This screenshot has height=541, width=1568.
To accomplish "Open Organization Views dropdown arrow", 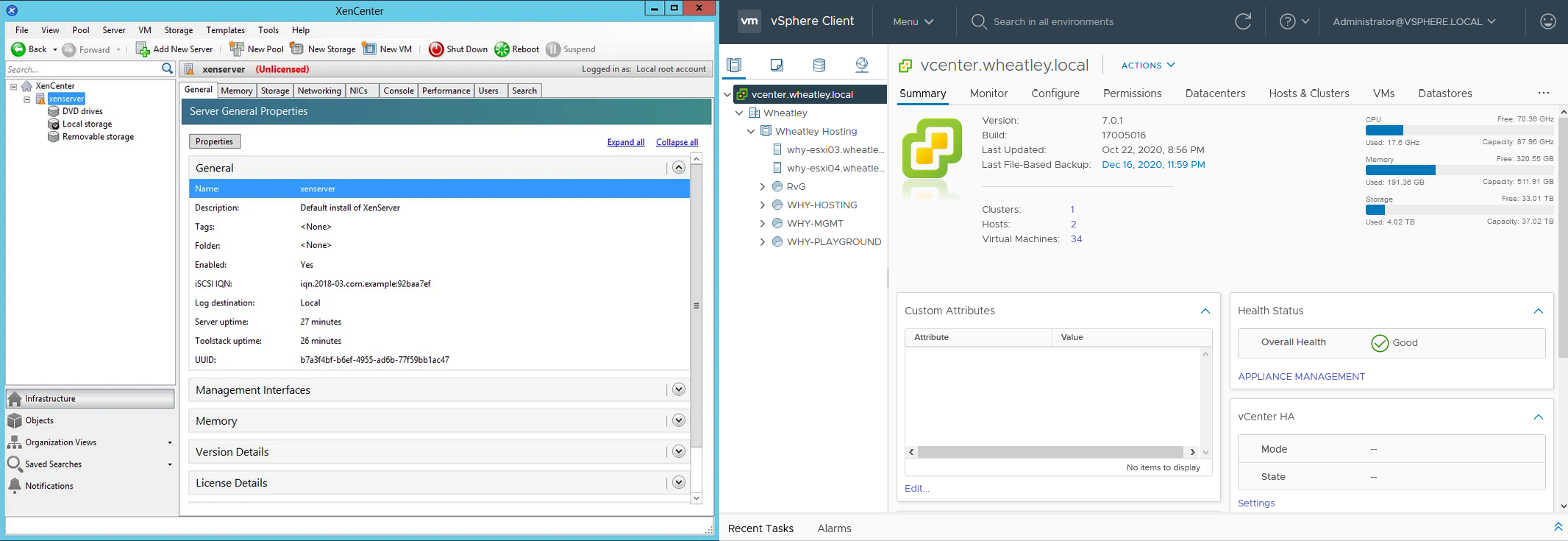I will 170,442.
